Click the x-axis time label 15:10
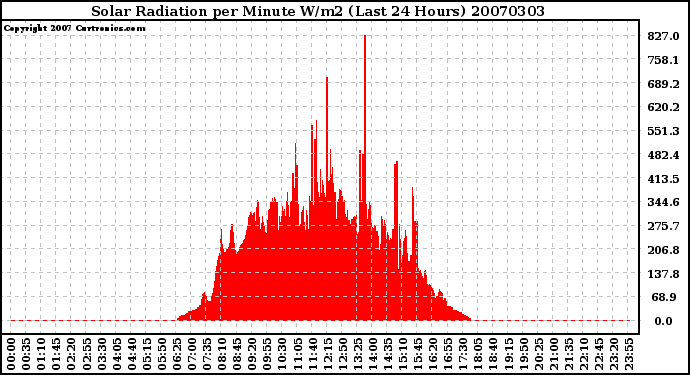Screen dimensions: 690x375 pyautogui.click(x=403, y=354)
